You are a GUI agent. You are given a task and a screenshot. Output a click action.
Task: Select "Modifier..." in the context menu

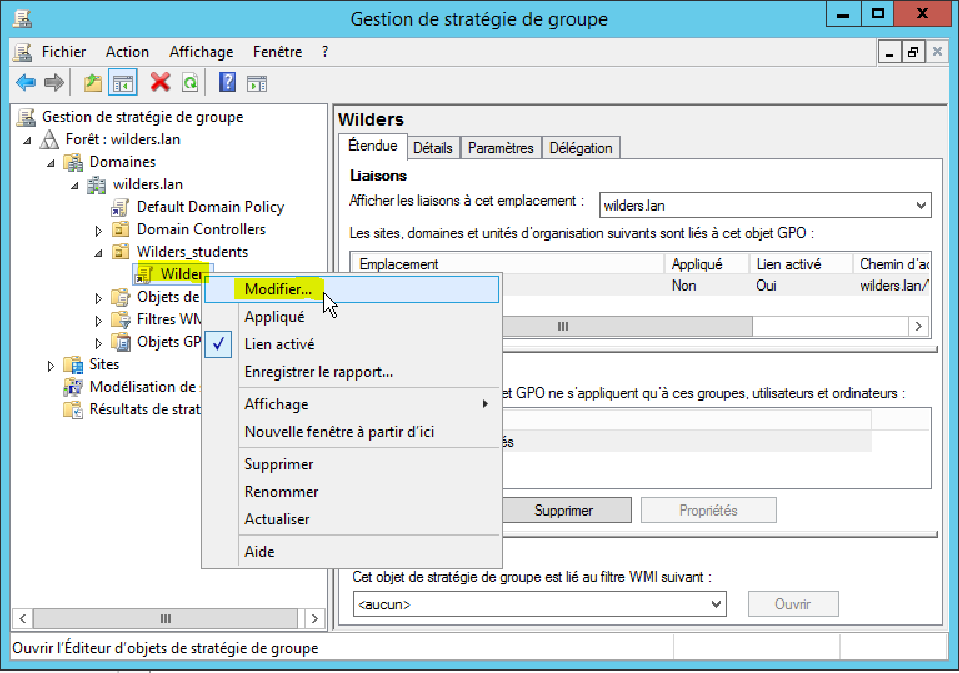pyautogui.click(x=278, y=289)
